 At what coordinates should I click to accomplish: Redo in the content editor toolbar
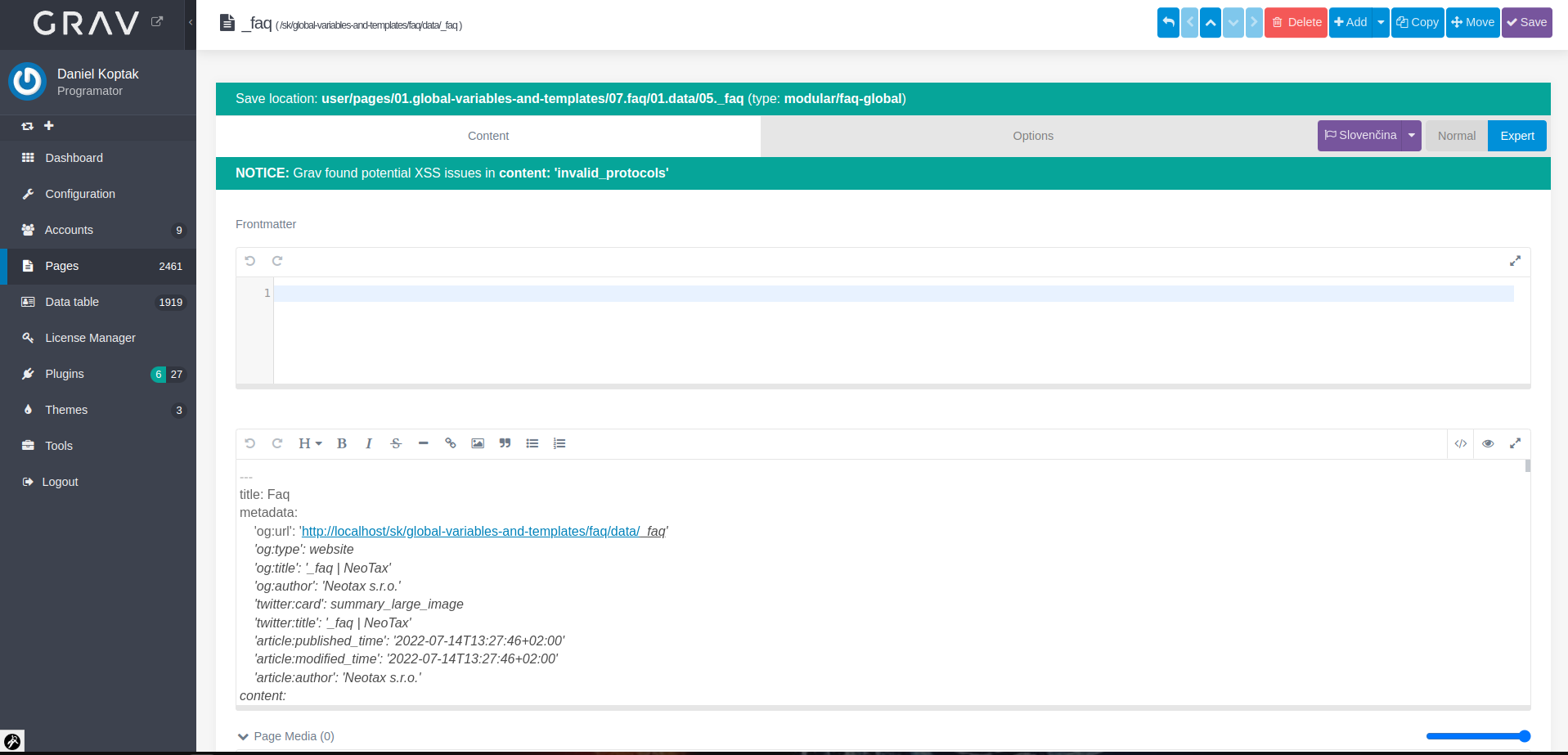pos(277,443)
